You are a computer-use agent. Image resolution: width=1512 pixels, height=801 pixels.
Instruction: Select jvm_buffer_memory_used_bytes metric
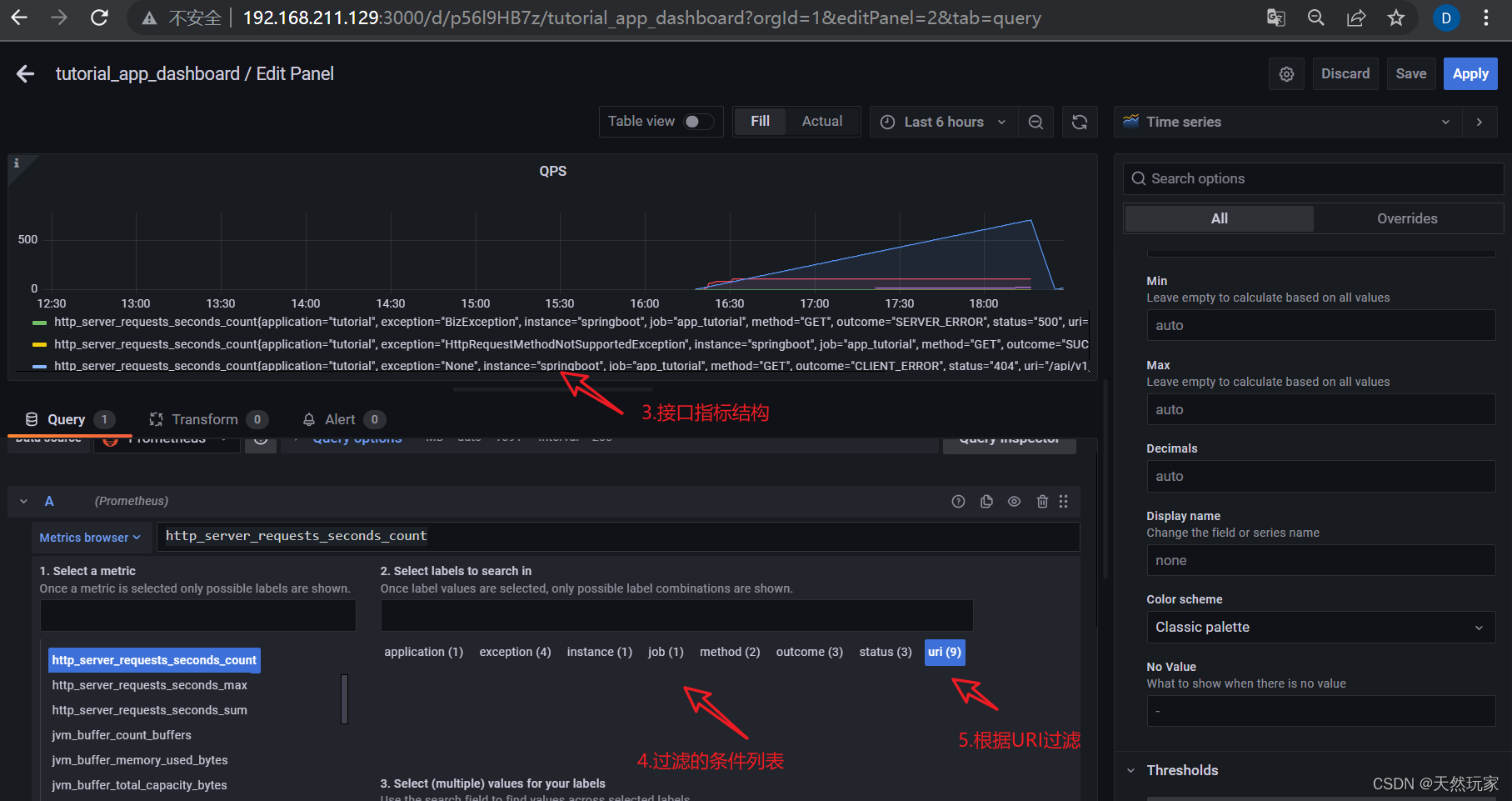tap(140, 760)
